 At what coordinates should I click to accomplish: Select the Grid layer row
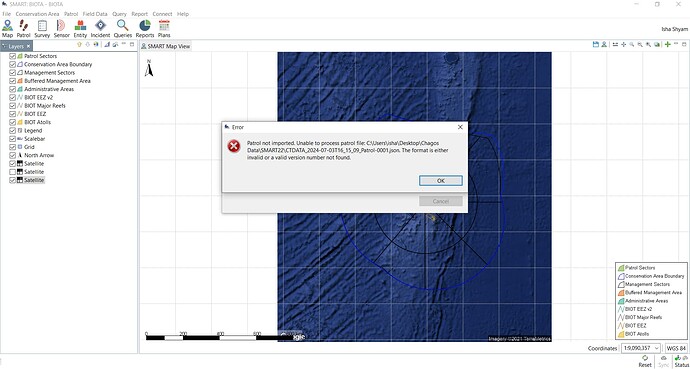point(29,147)
